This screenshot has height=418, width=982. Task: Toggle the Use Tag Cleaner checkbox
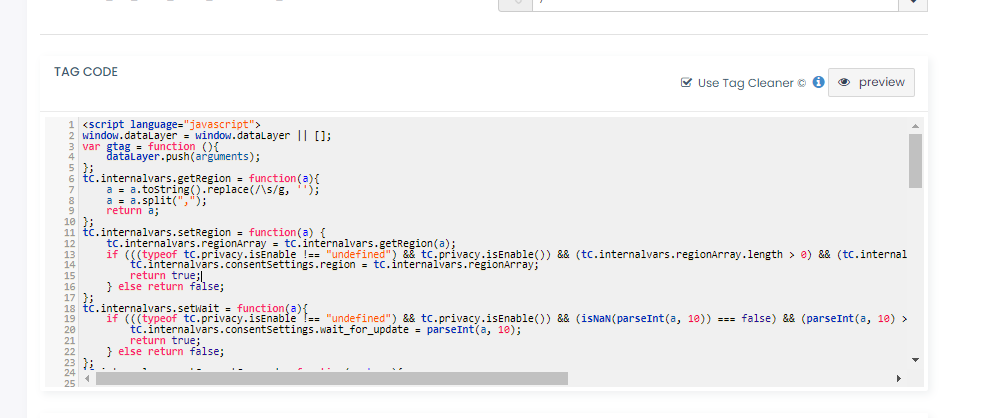[686, 83]
